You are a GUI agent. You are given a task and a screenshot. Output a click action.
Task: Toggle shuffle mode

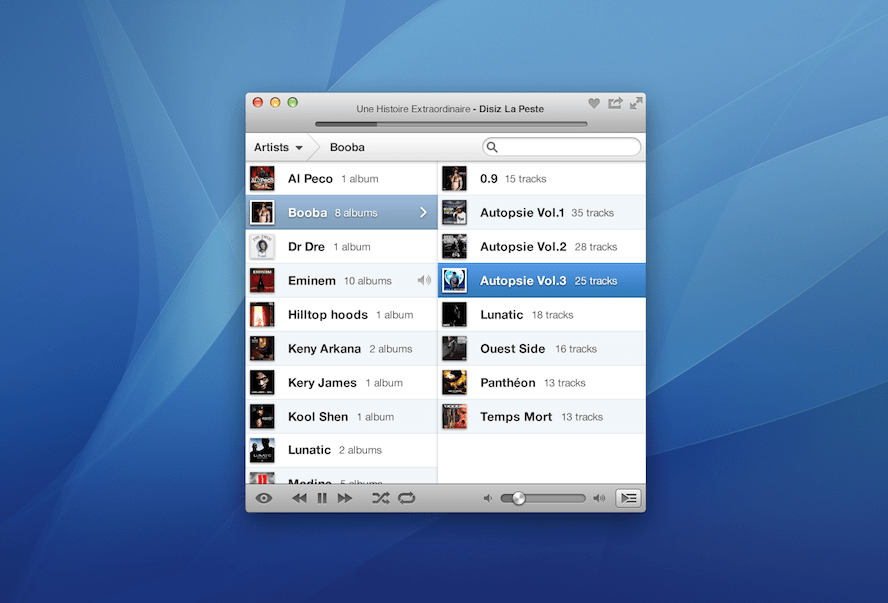click(381, 498)
